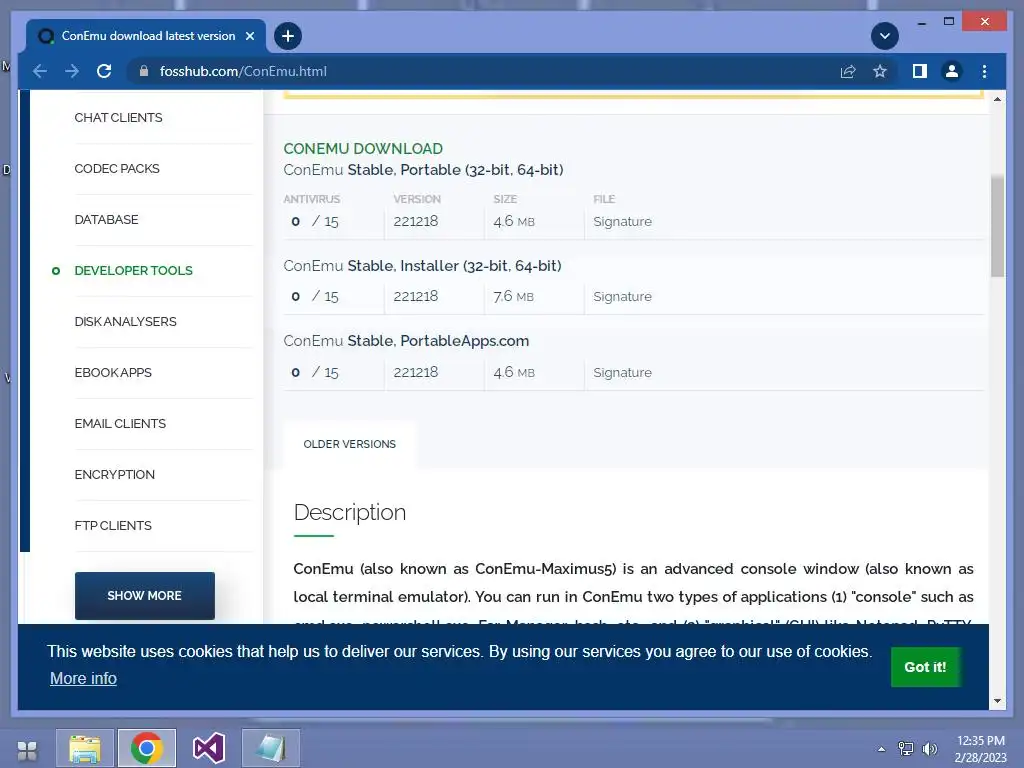Click the share page icon
The height and width of the screenshot is (768, 1024).
[x=848, y=71]
